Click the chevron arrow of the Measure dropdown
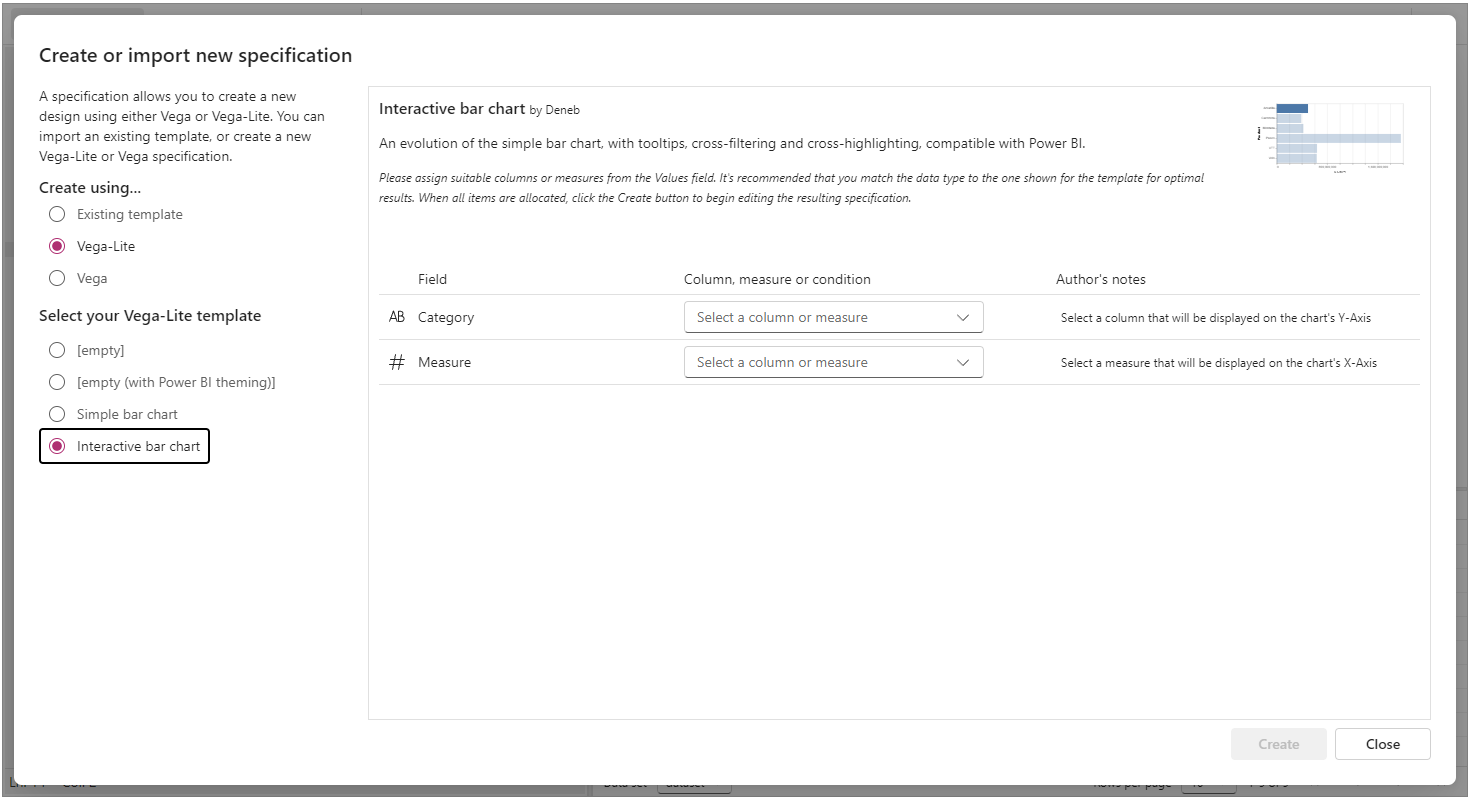Viewport: 1469px width, 799px height. point(963,362)
